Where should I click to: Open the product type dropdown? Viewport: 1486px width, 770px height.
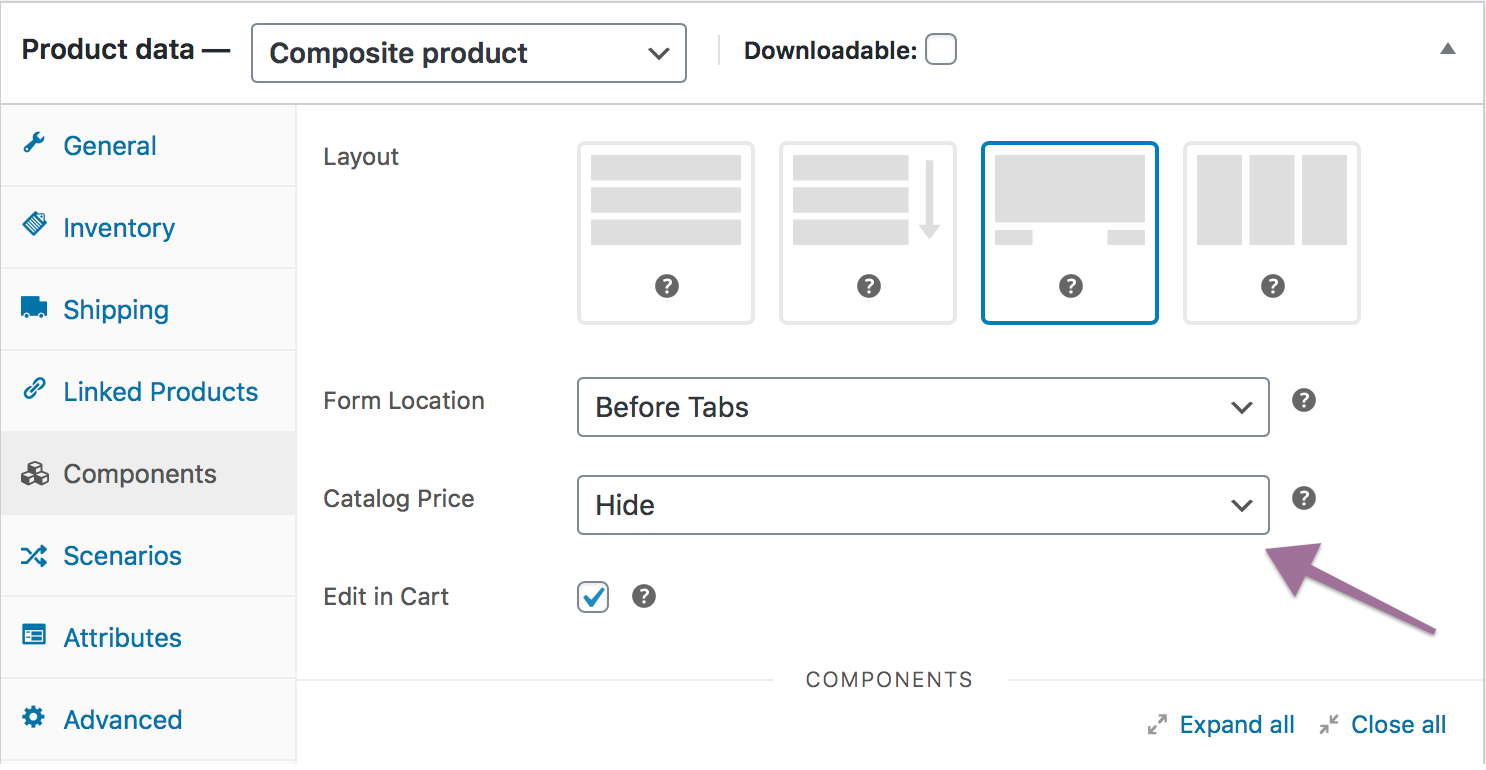pos(469,53)
